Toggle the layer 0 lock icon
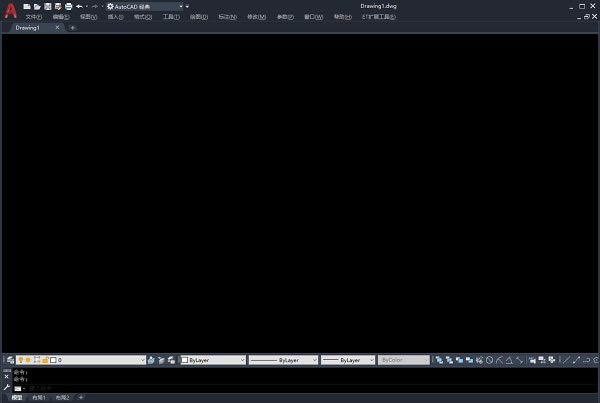This screenshot has width=600, height=403. pyautogui.click(x=45, y=360)
